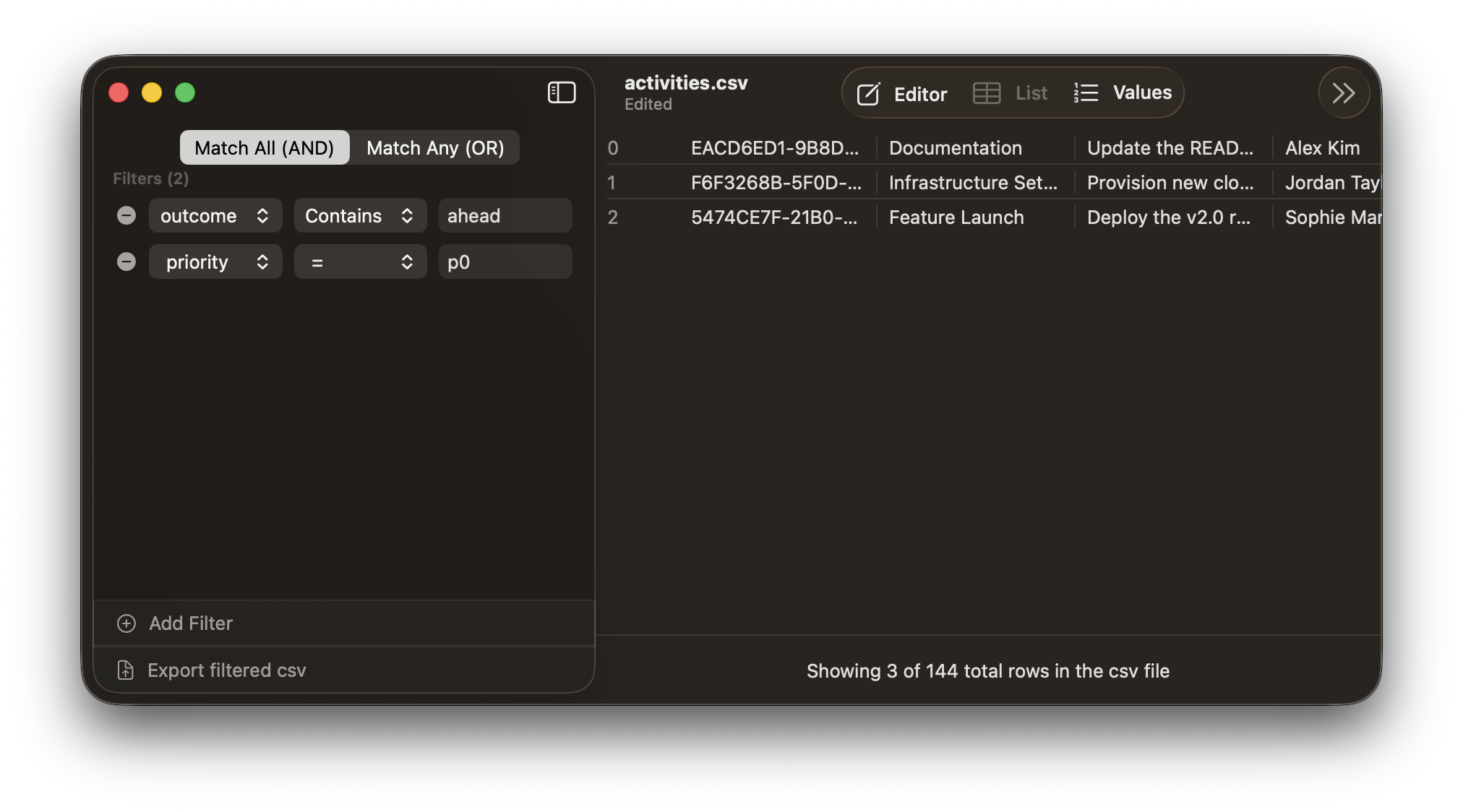Expand options with the double-chevron icon
Image resolution: width=1463 pixels, height=812 pixels.
click(1343, 92)
